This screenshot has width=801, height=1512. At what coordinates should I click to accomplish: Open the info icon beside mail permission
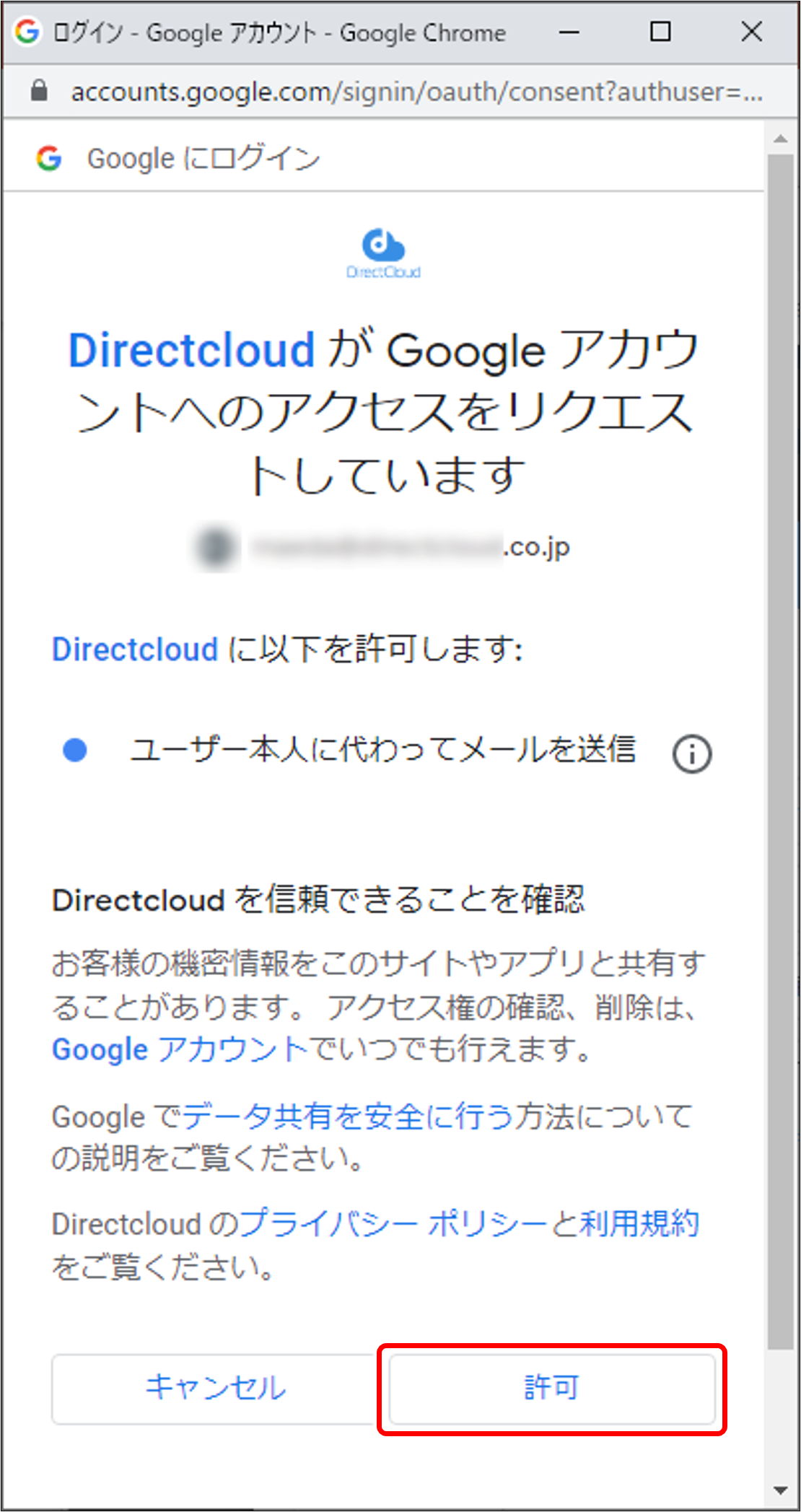click(x=691, y=753)
